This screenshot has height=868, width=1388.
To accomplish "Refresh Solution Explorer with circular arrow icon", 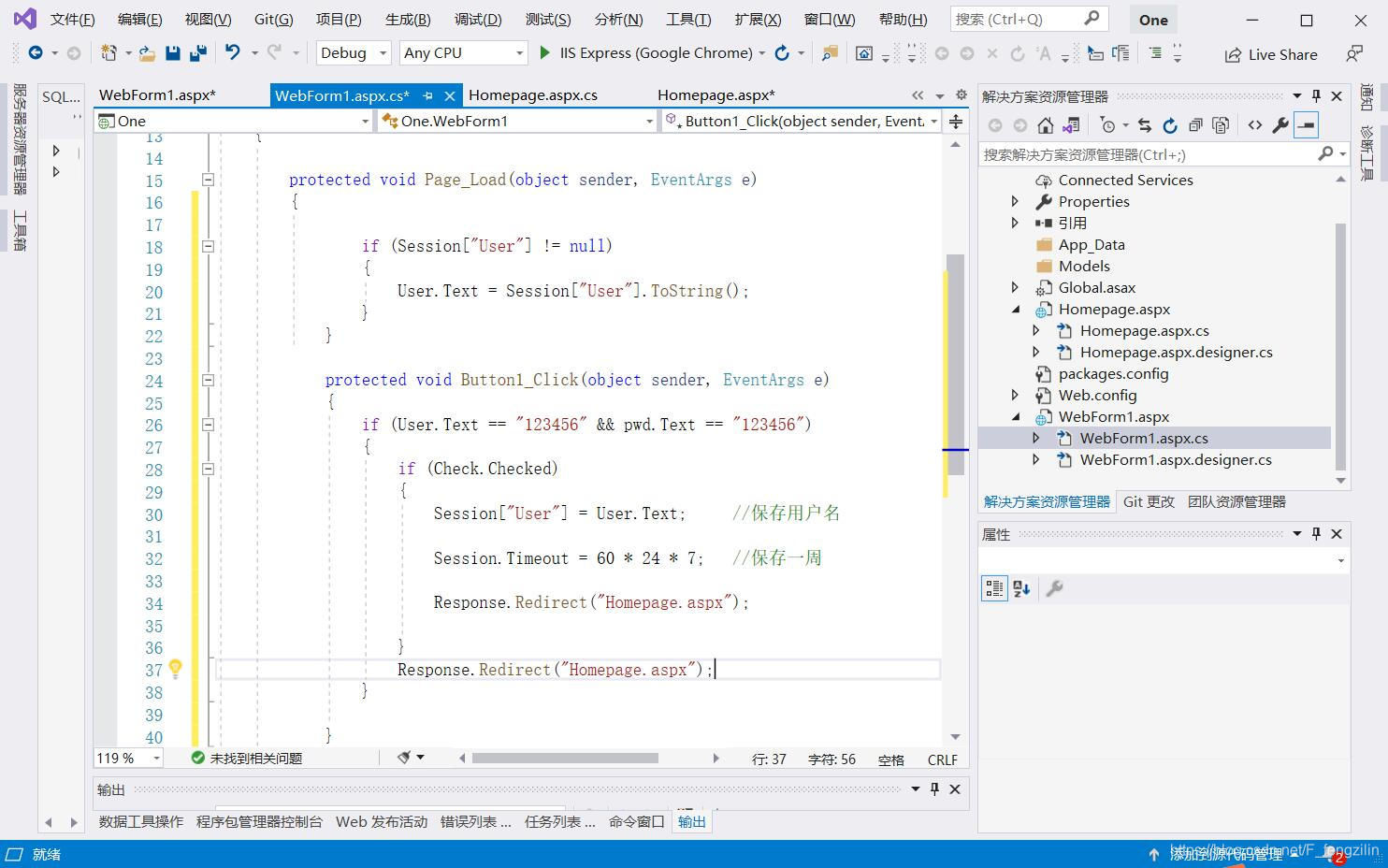I will click(1170, 125).
